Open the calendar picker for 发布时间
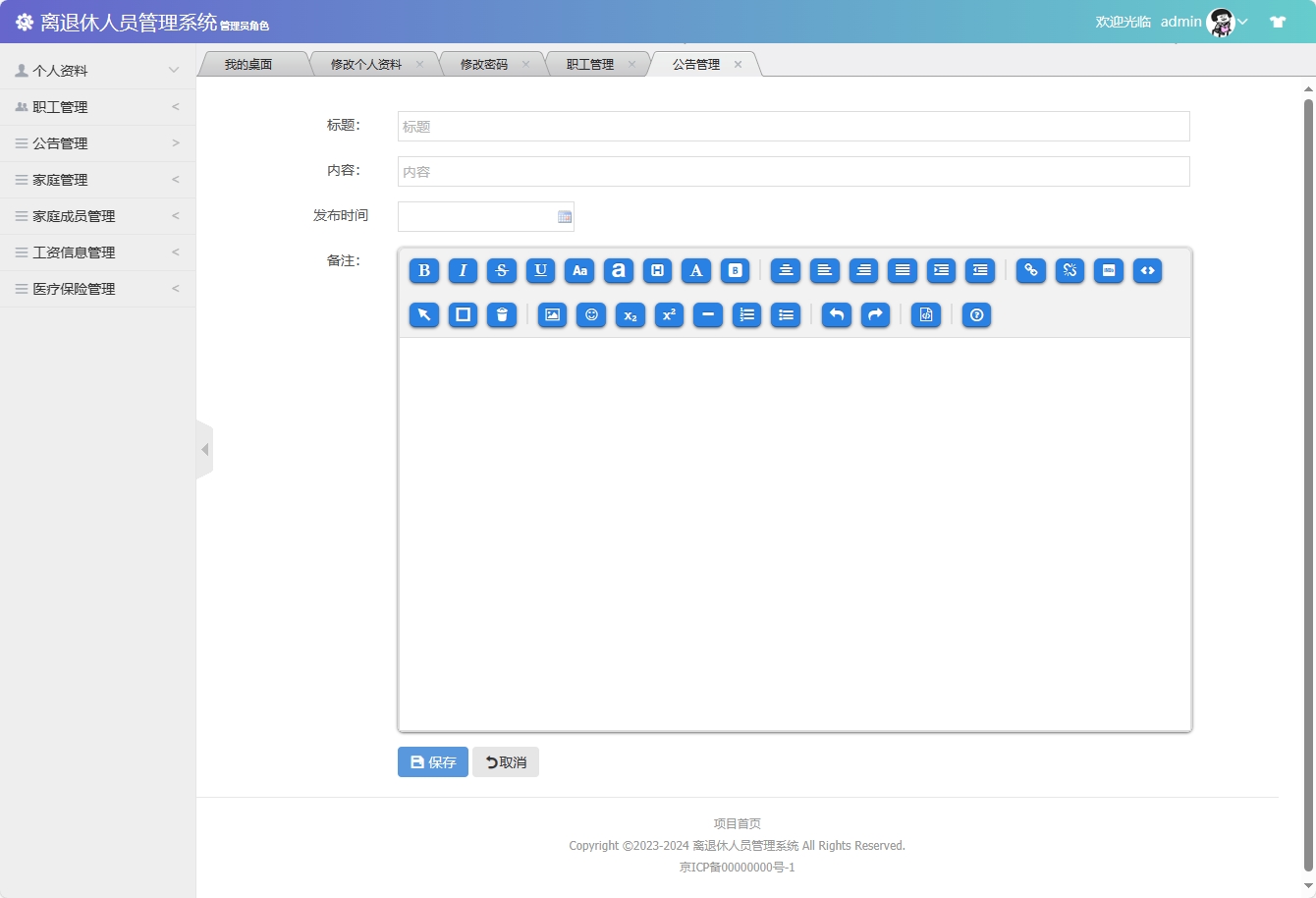 pyautogui.click(x=563, y=216)
